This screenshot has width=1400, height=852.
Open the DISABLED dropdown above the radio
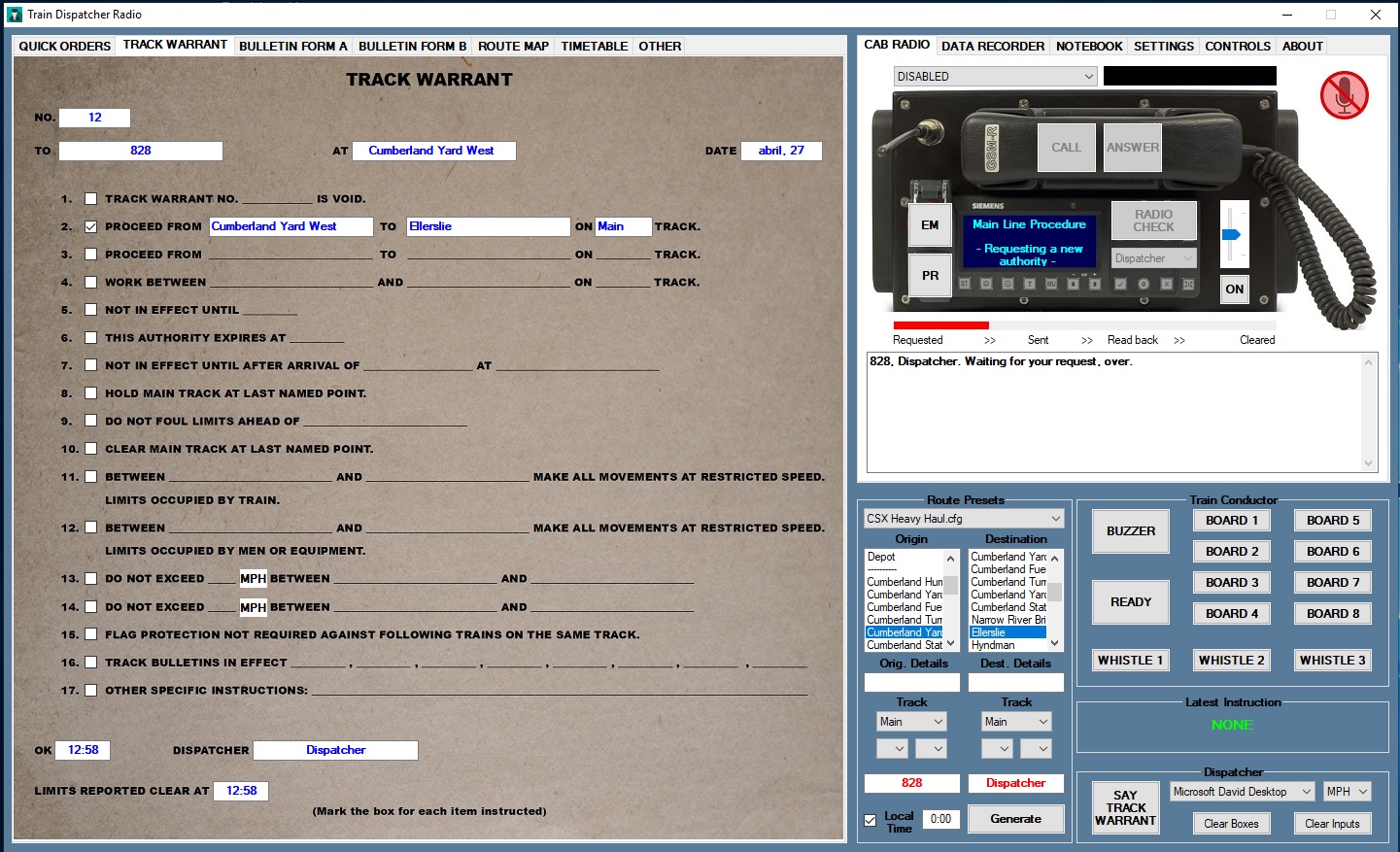(996, 76)
